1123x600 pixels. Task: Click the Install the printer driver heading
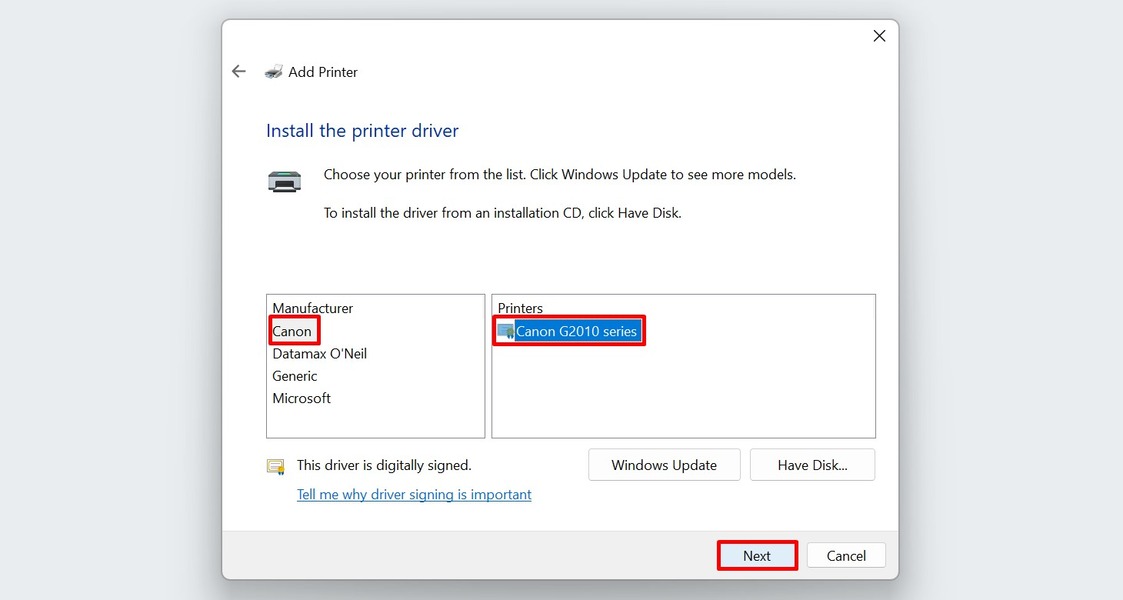pos(362,130)
